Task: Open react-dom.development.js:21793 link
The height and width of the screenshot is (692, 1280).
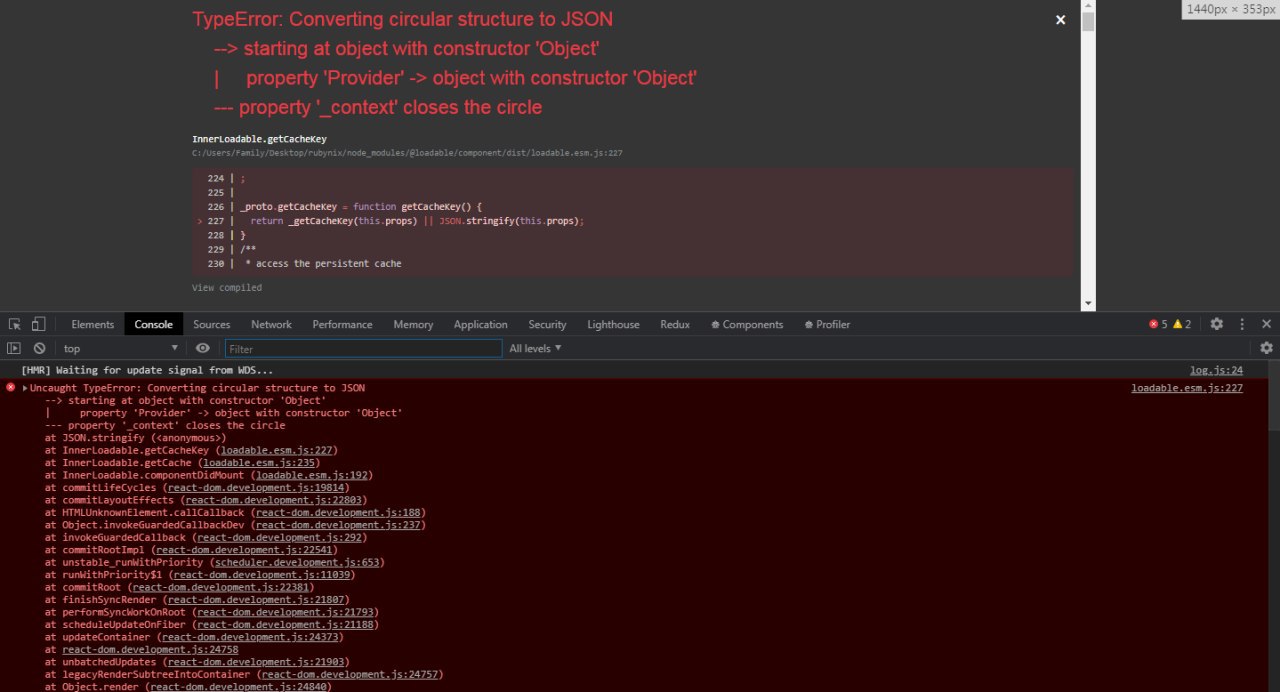Action: pos(285,613)
